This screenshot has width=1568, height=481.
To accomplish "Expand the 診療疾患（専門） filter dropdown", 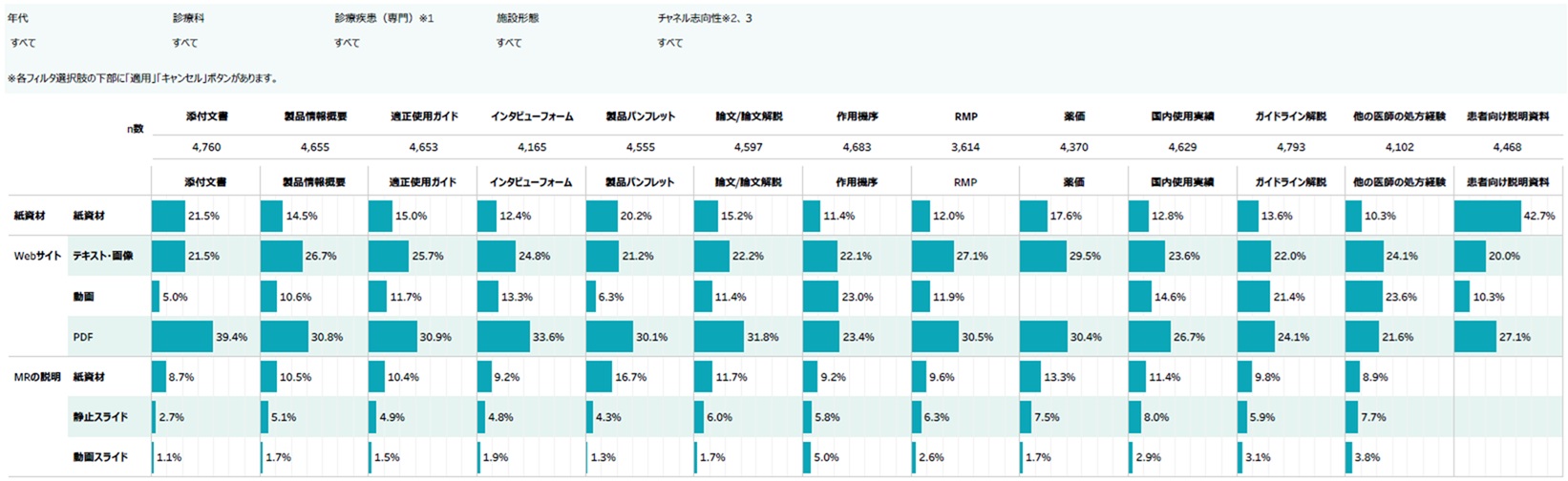I will coord(347,43).
